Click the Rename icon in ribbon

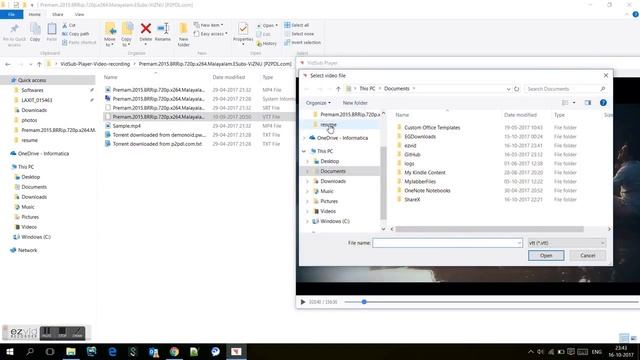pyautogui.click(x=163, y=32)
